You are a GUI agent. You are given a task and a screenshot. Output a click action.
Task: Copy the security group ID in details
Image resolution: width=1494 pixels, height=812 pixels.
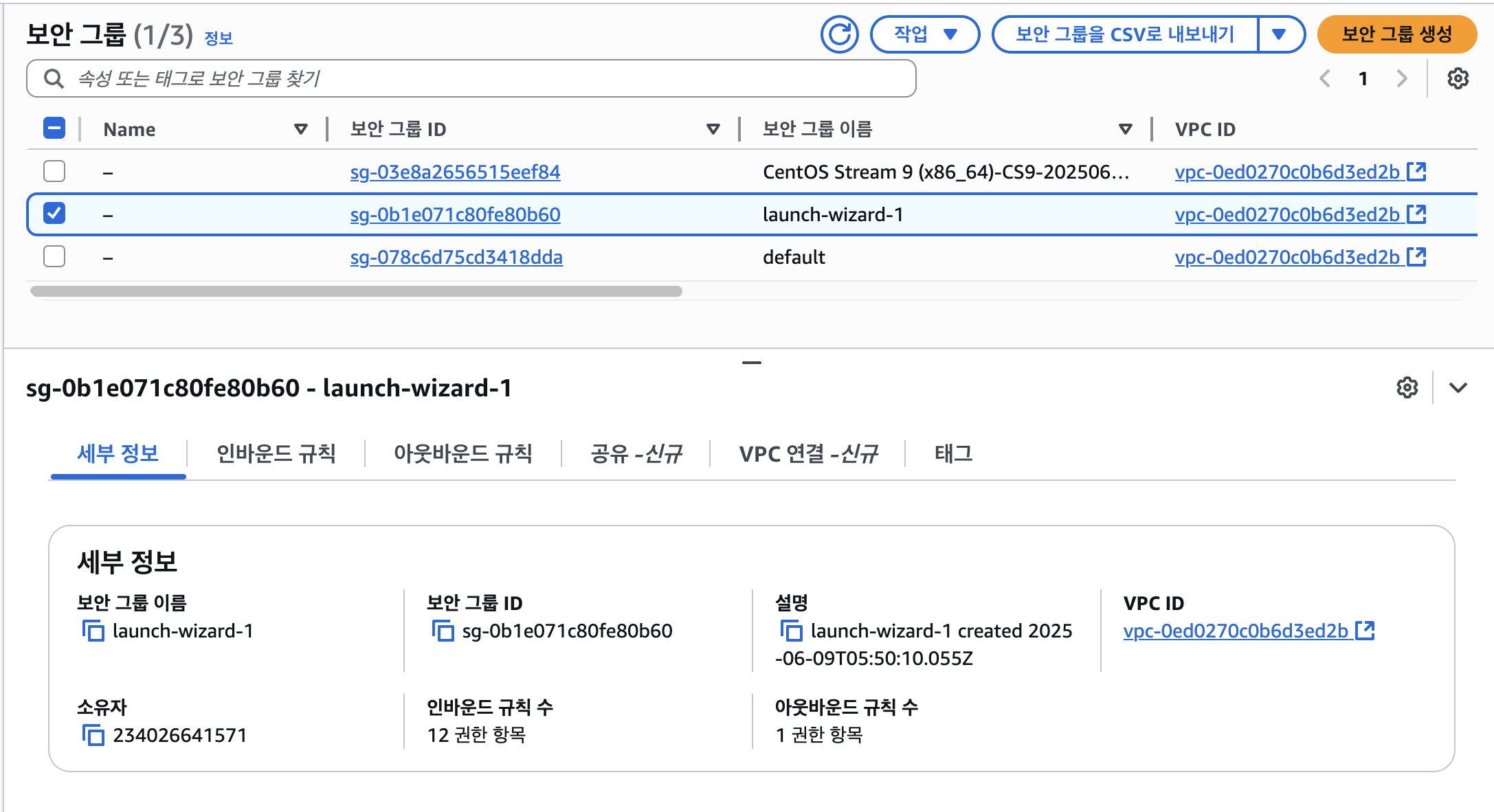click(x=443, y=631)
